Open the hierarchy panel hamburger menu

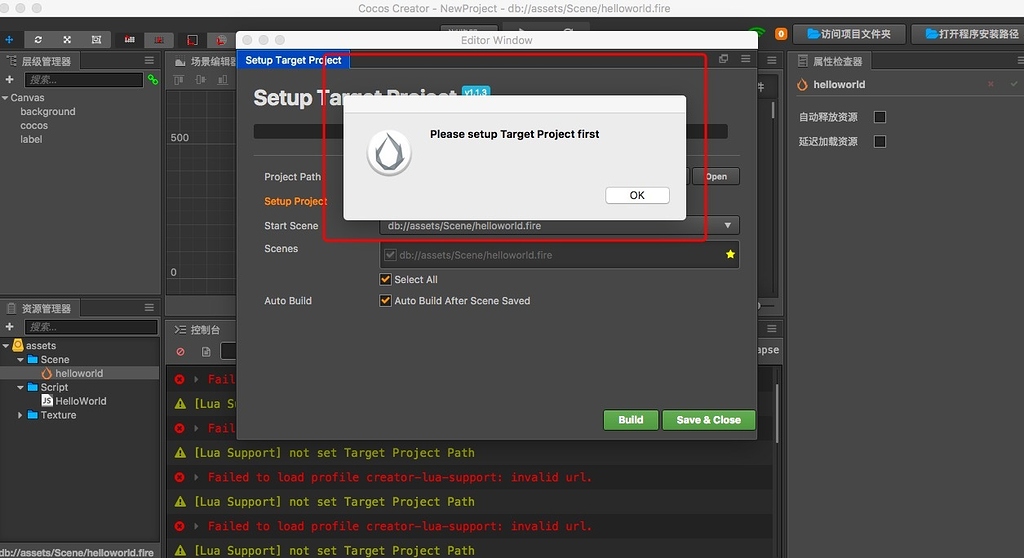click(150, 60)
